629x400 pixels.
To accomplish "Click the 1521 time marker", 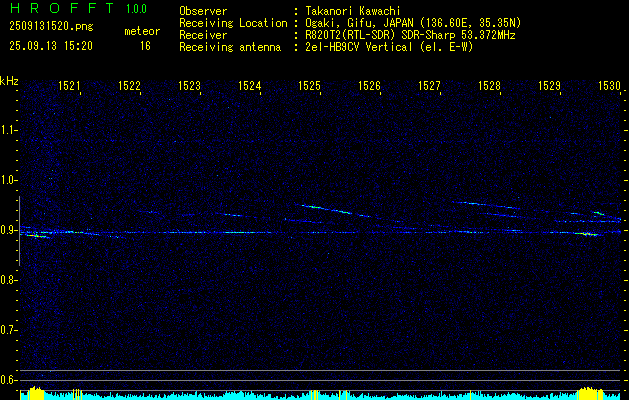I will pyautogui.click(x=70, y=85).
